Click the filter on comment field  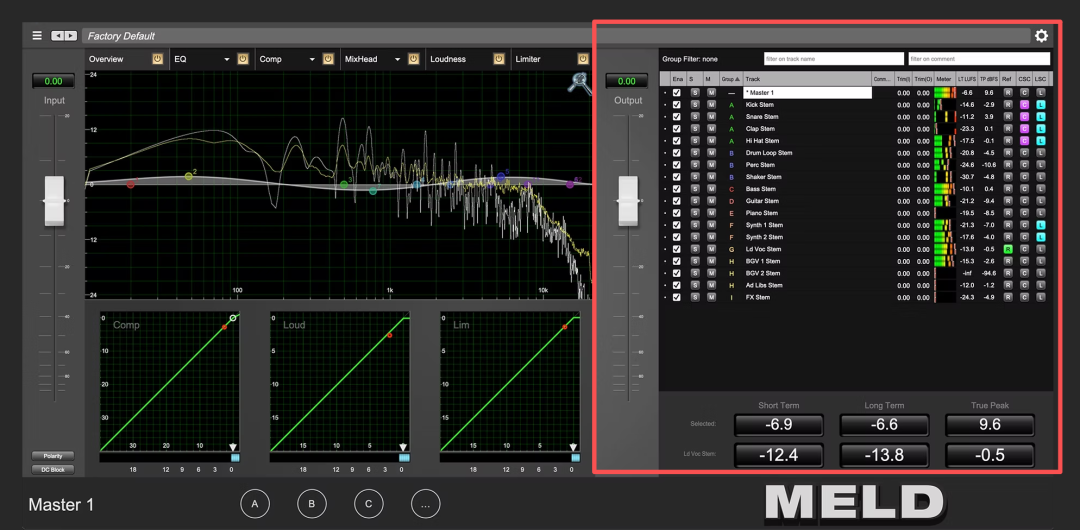979,59
